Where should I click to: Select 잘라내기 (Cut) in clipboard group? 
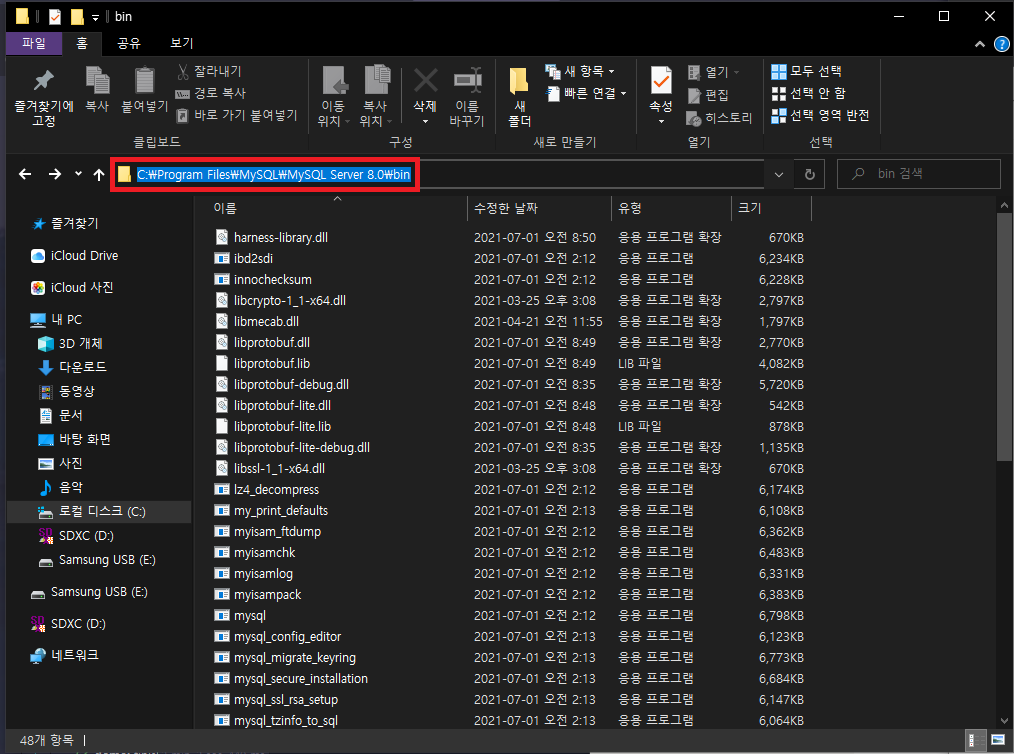(x=209, y=71)
